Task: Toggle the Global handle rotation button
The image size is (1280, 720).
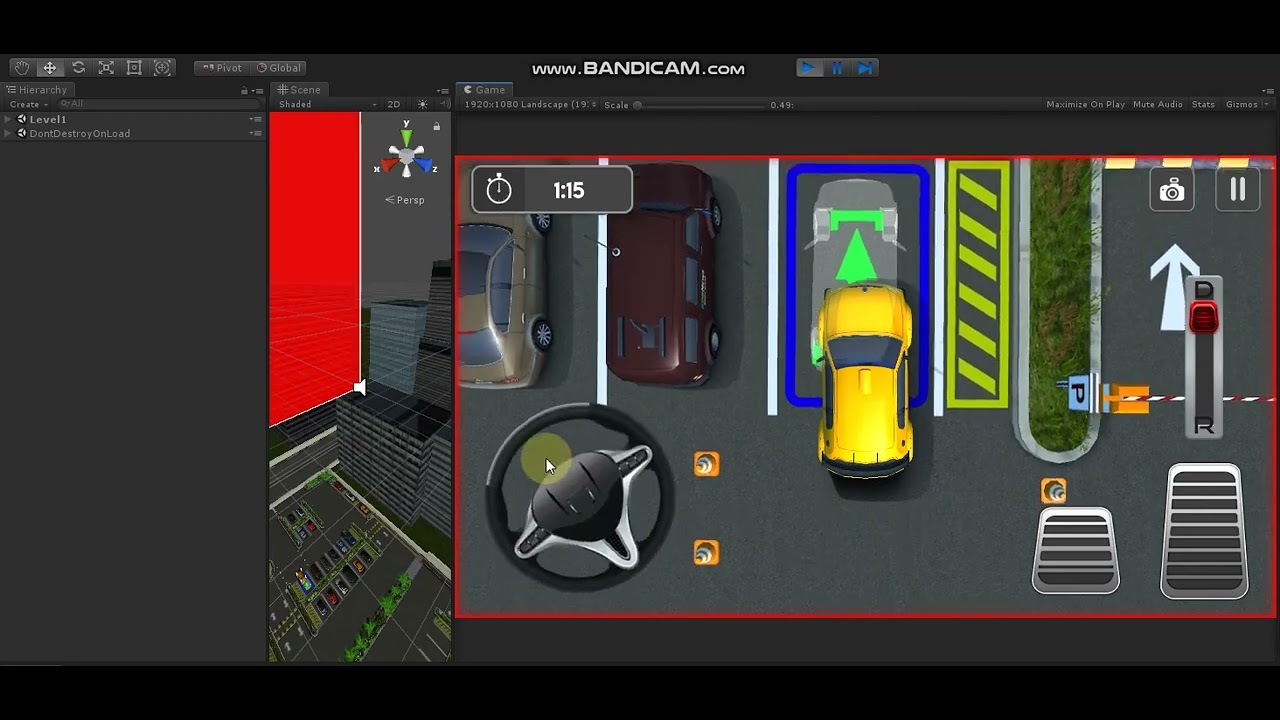Action: click(x=279, y=68)
